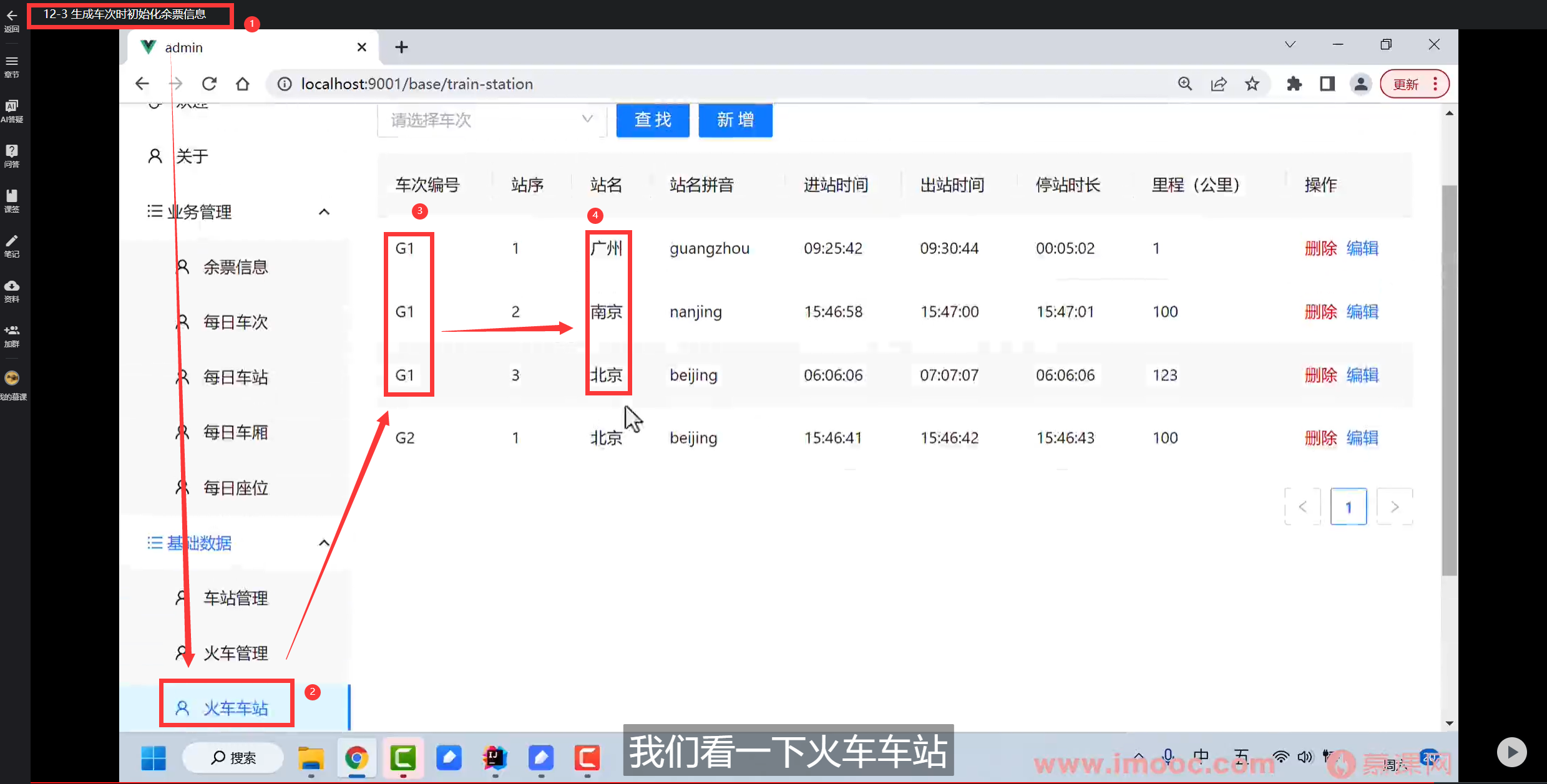Click the previous page pagination arrow
Screen dimensions: 1547x784
click(1303, 506)
